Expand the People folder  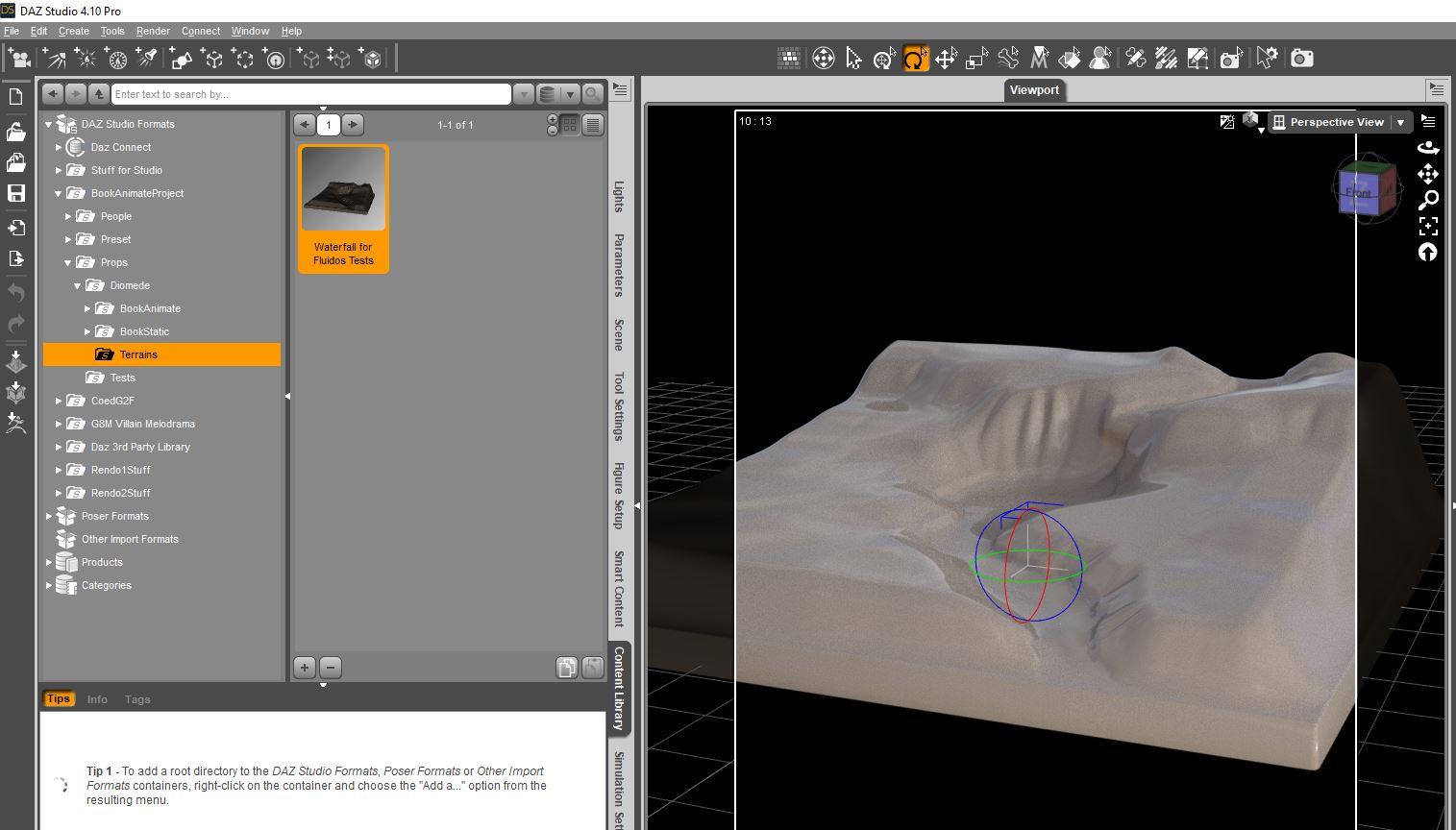coord(68,216)
